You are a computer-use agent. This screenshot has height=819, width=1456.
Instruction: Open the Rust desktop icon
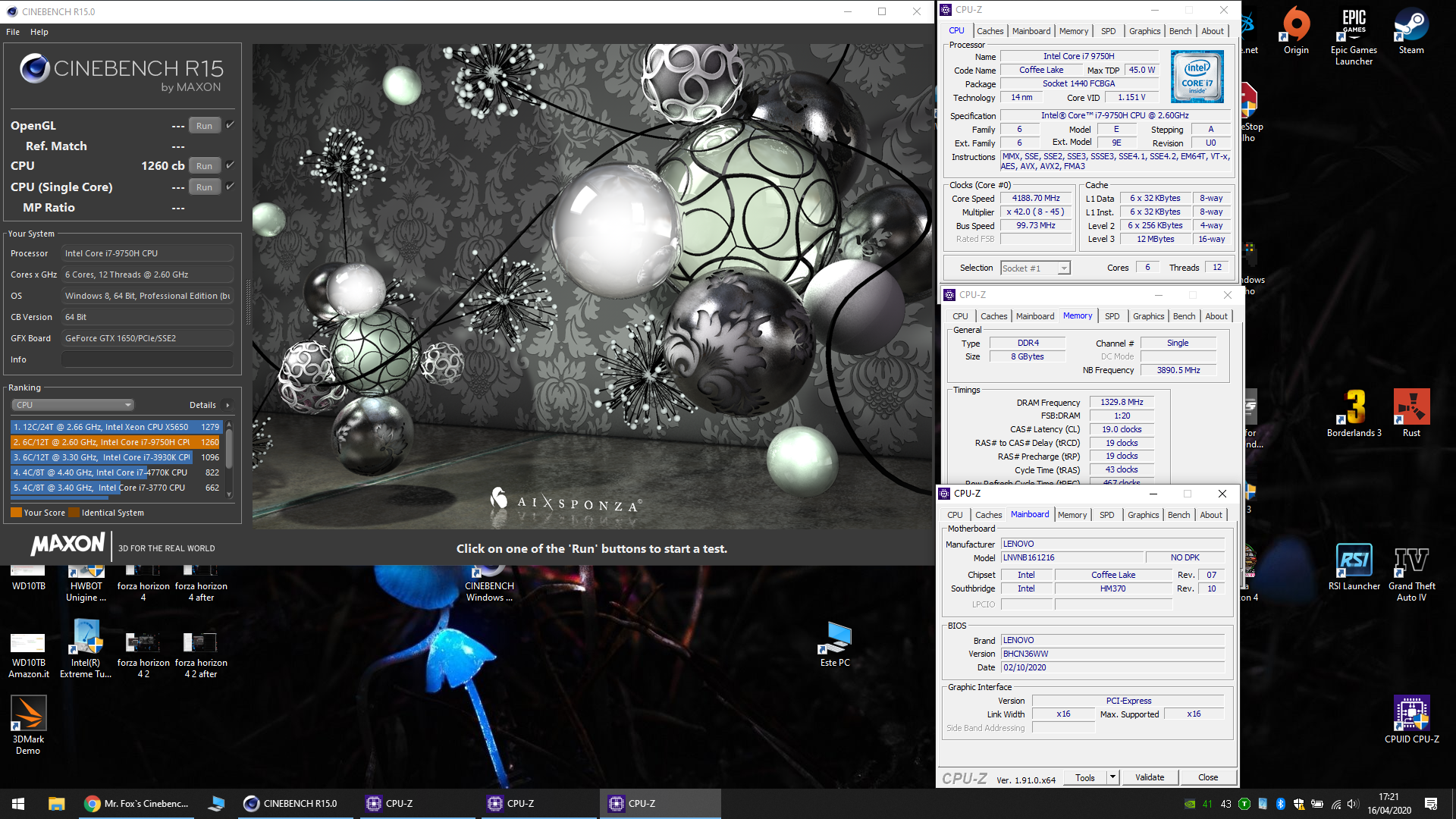pyautogui.click(x=1411, y=414)
